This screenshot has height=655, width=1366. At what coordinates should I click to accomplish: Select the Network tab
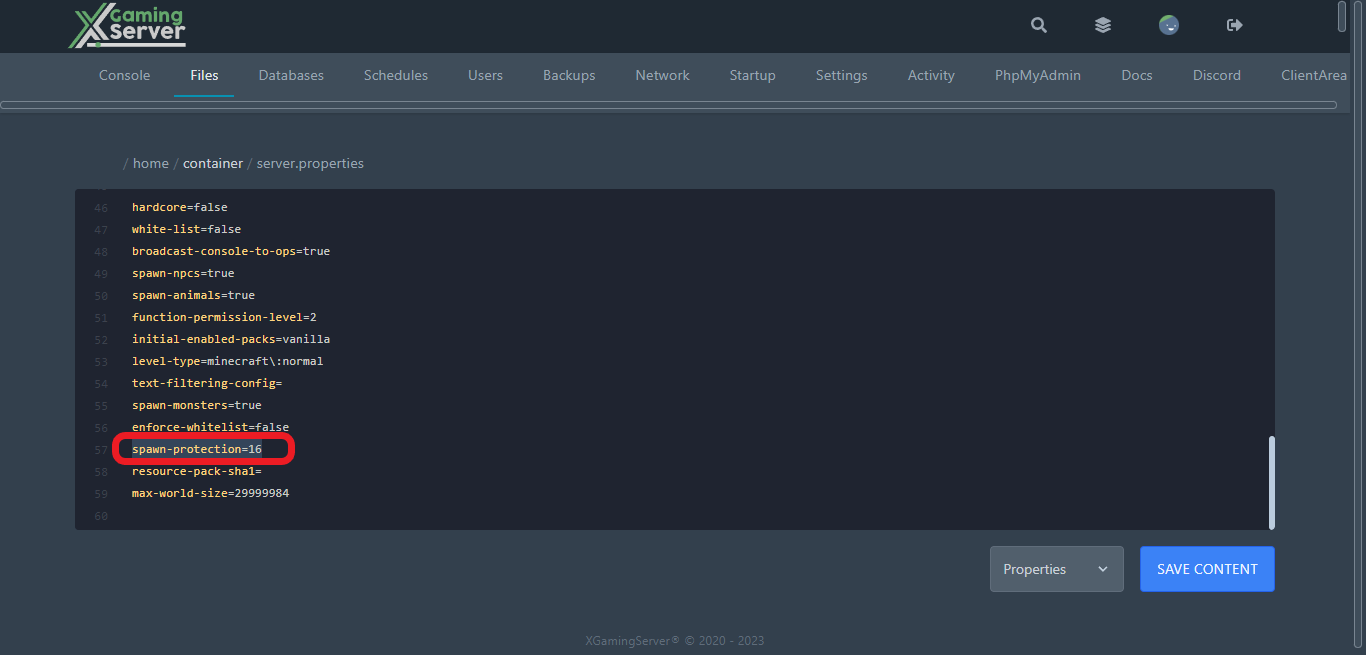click(x=662, y=75)
